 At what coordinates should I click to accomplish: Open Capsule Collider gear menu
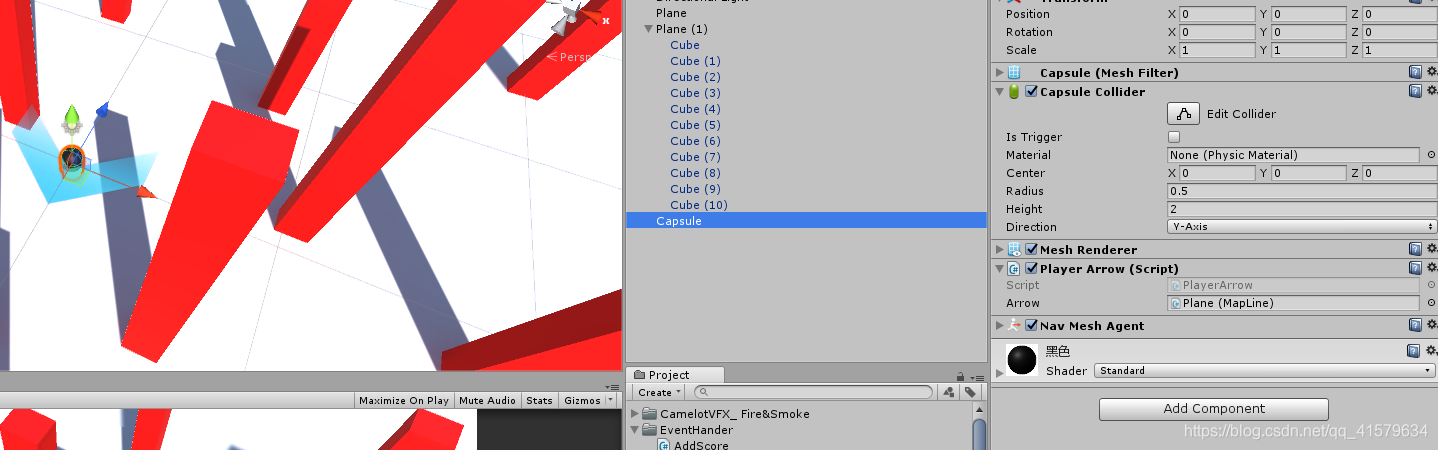coord(1431,91)
